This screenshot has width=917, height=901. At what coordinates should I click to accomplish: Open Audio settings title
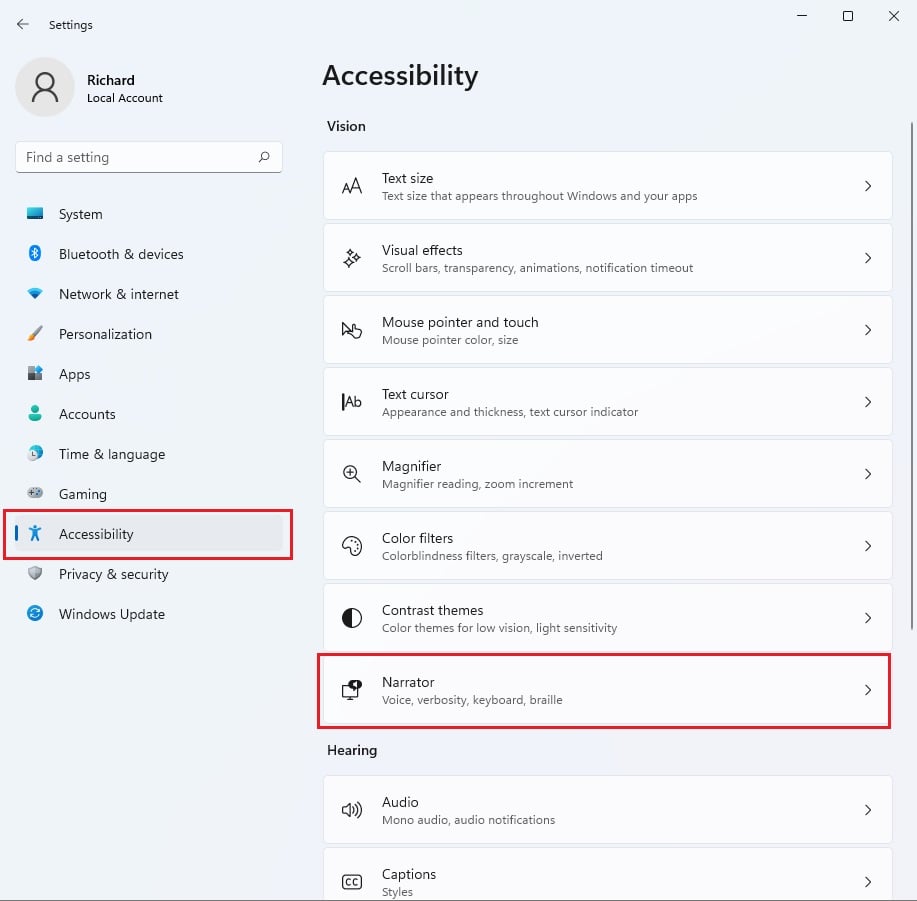[x=400, y=802]
